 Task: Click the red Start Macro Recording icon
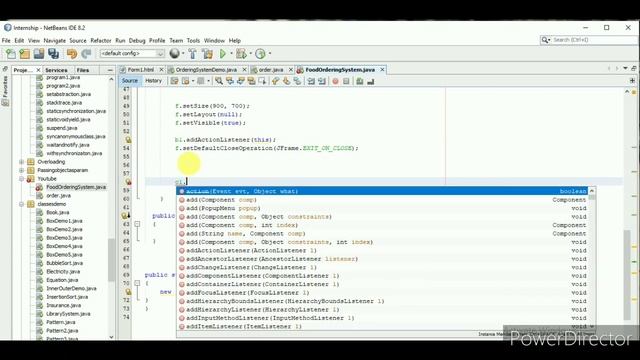[335, 81]
